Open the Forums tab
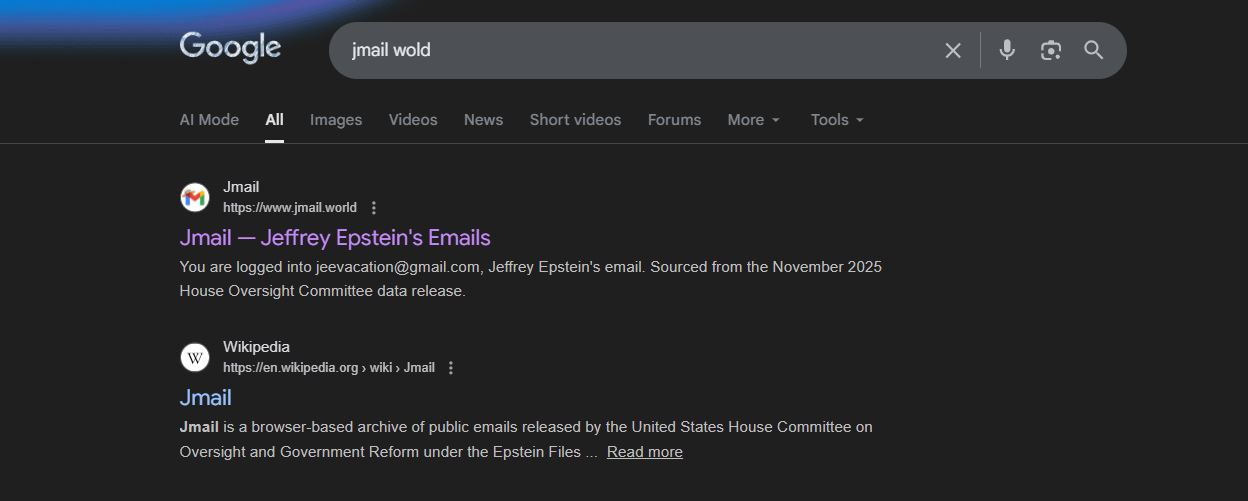 [x=674, y=120]
